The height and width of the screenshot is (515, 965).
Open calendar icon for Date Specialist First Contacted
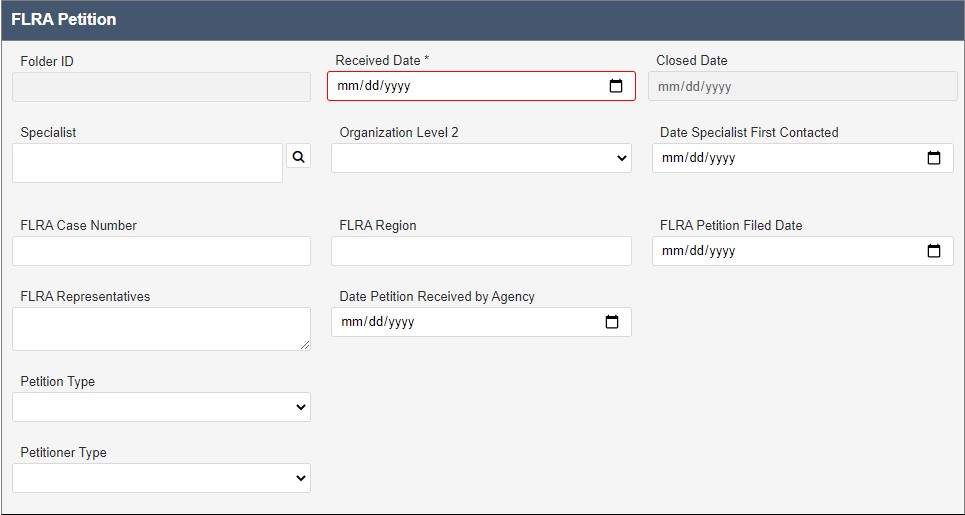[x=934, y=158]
